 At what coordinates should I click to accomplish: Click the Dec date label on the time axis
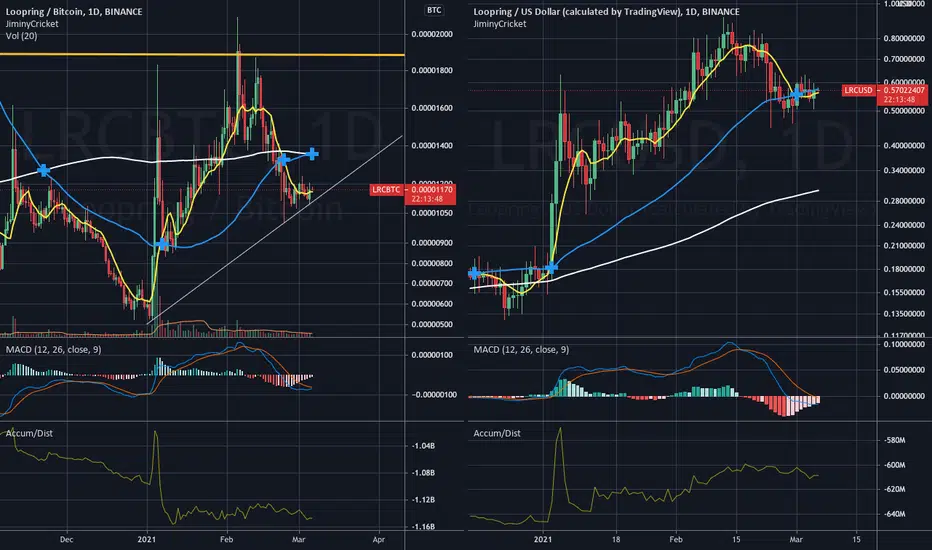tap(67, 540)
